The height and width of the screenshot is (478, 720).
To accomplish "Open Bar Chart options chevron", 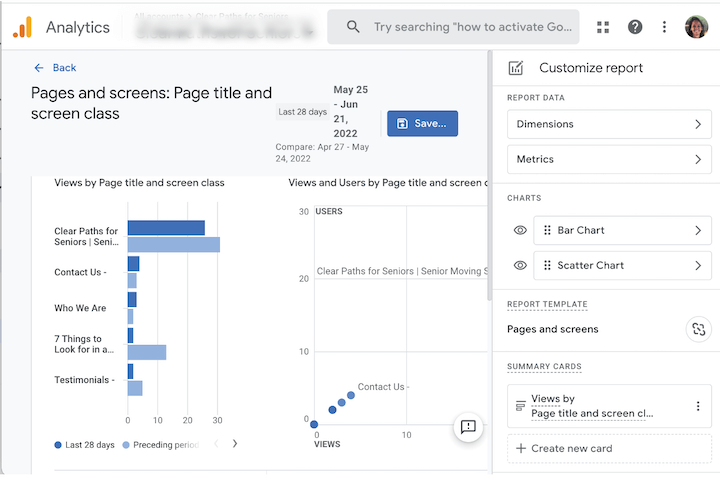I will pyautogui.click(x=698, y=230).
